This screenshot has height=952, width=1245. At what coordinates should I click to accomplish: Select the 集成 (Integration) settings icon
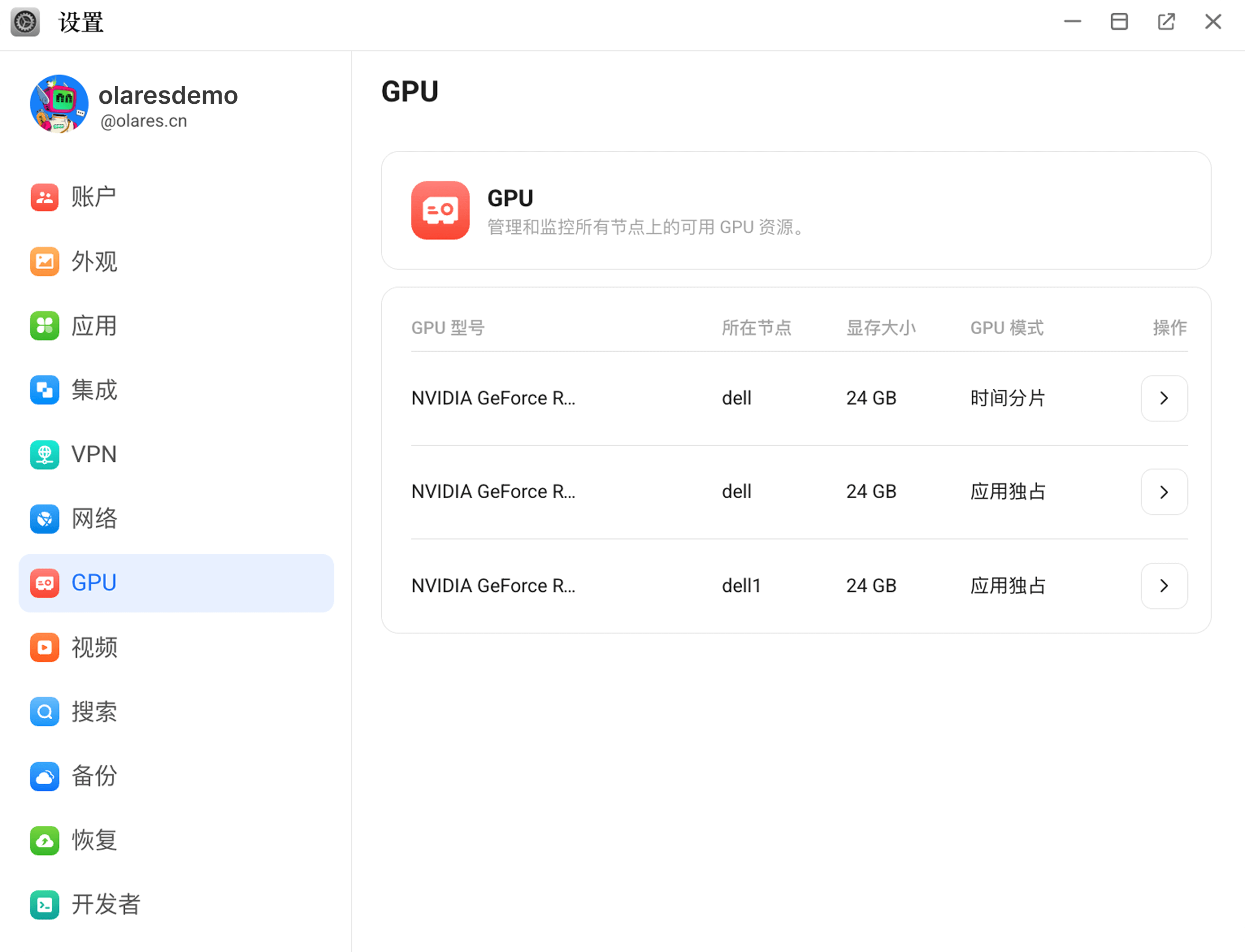[x=44, y=391]
